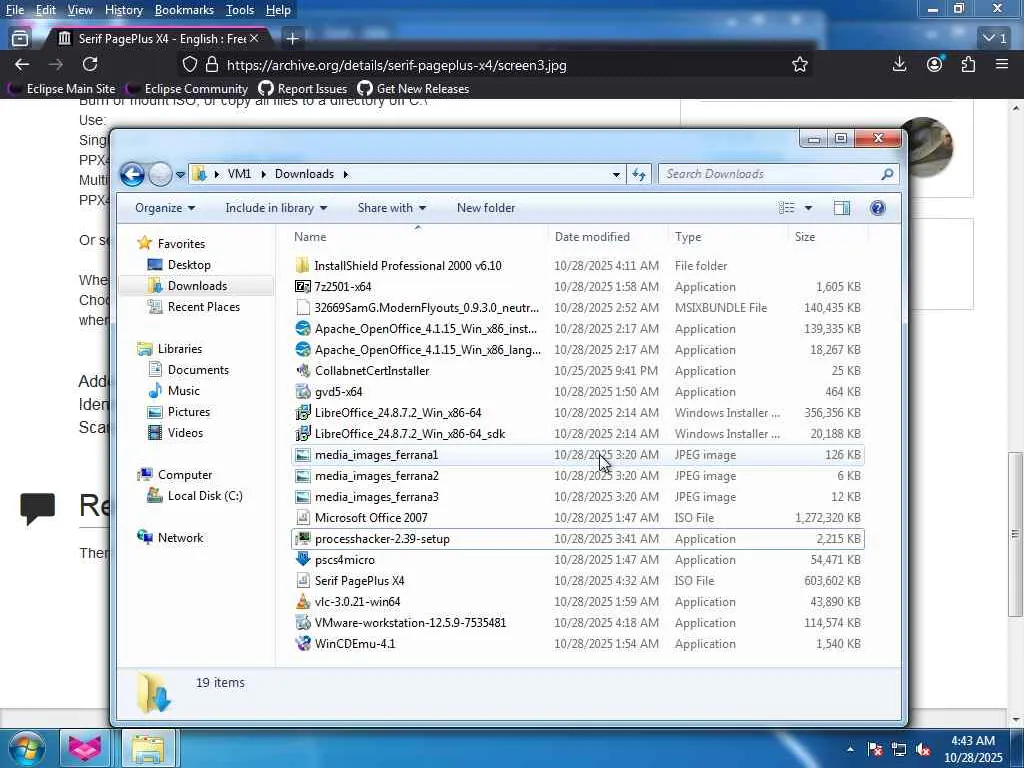Screen dimensions: 1024x768
Task: Open the Firefox File menu
Action: (14, 10)
